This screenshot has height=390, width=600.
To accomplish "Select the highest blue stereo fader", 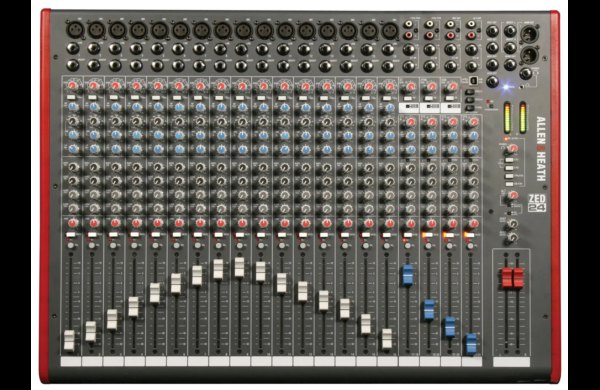I will tap(408, 274).
